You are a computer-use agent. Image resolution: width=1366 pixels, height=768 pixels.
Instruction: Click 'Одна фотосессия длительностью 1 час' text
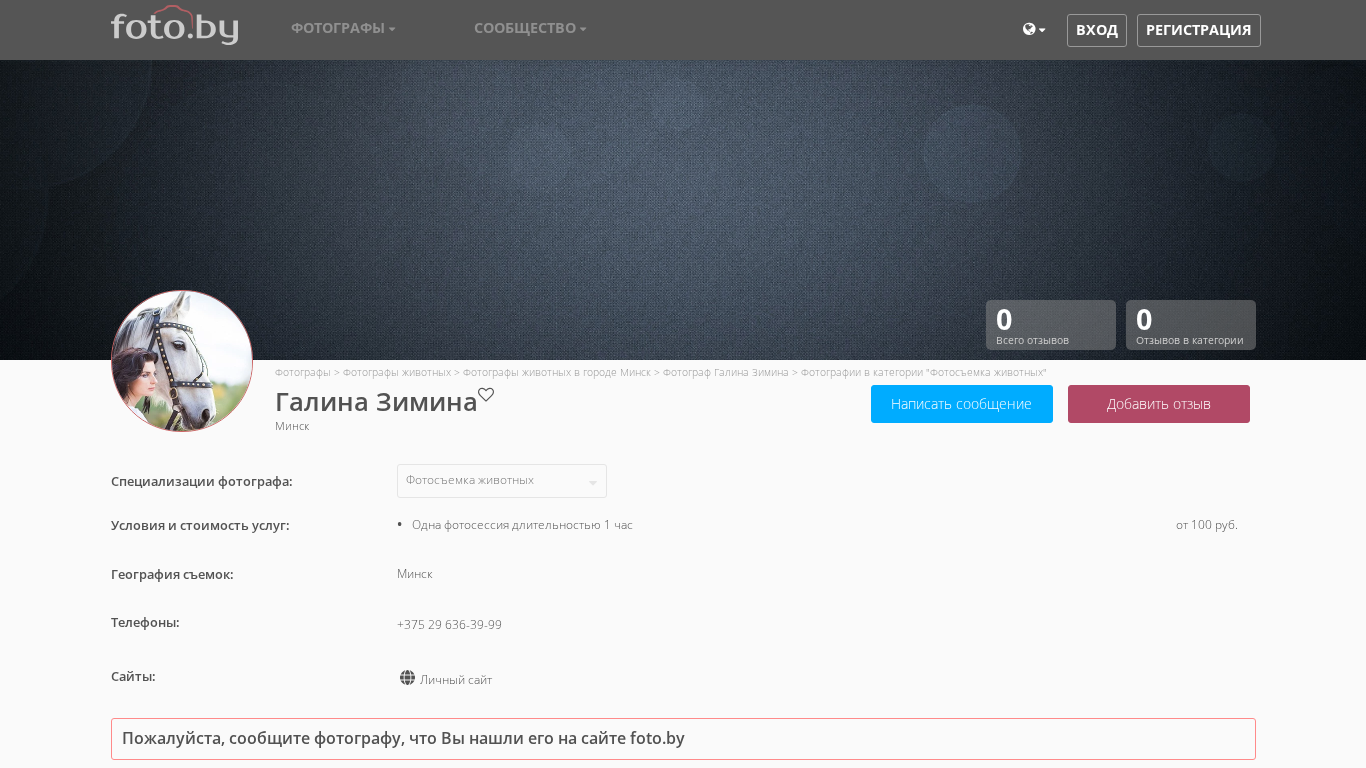coord(522,525)
